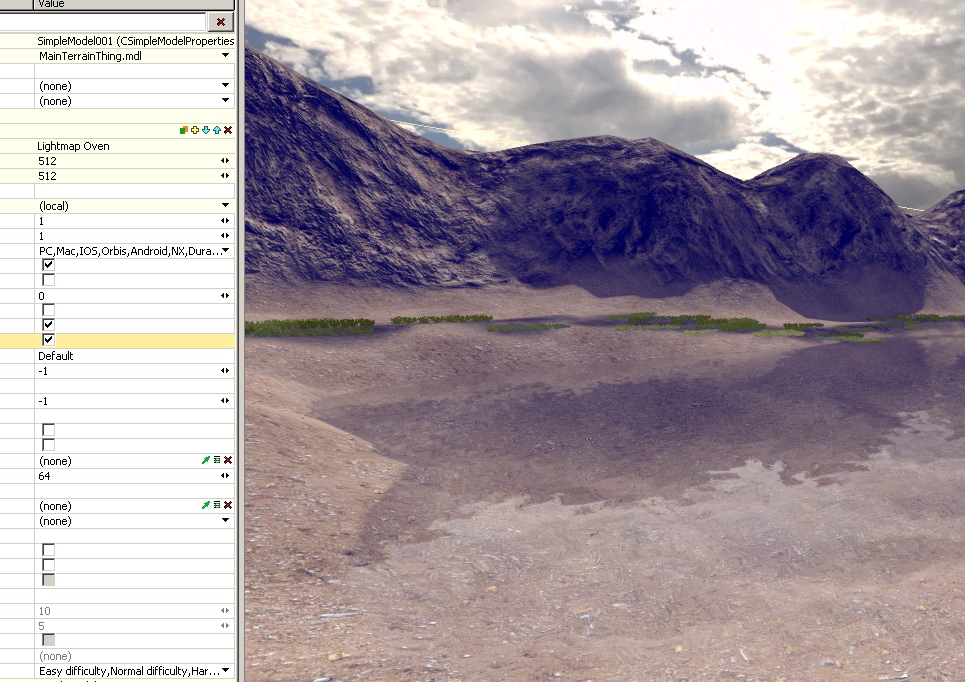Viewport: 965px width, 682px height.
Task: Open the (none) dropdown directly above the icon row
Action: click(225, 100)
